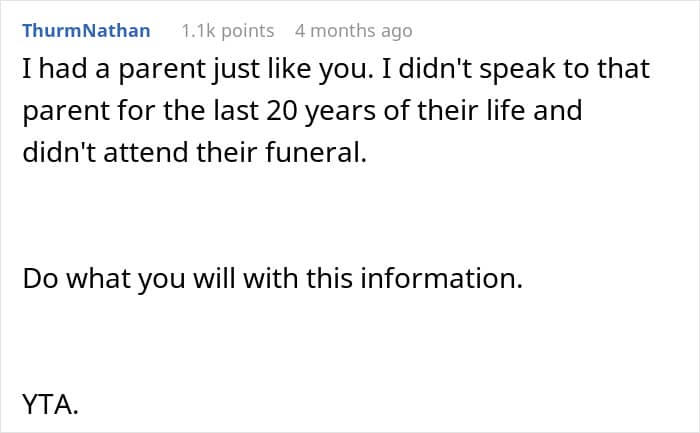Open the 4 months ago timestamp permalink
The image size is (700, 433).
[x=354, y=31]
